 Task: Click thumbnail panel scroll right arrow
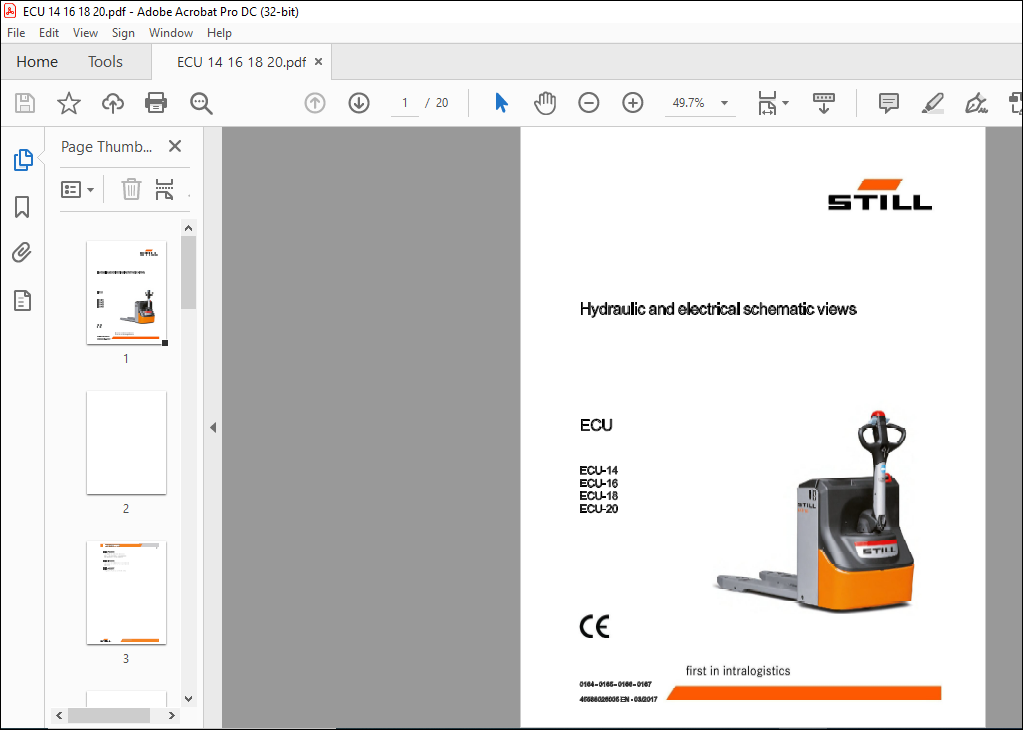[172, 716]
